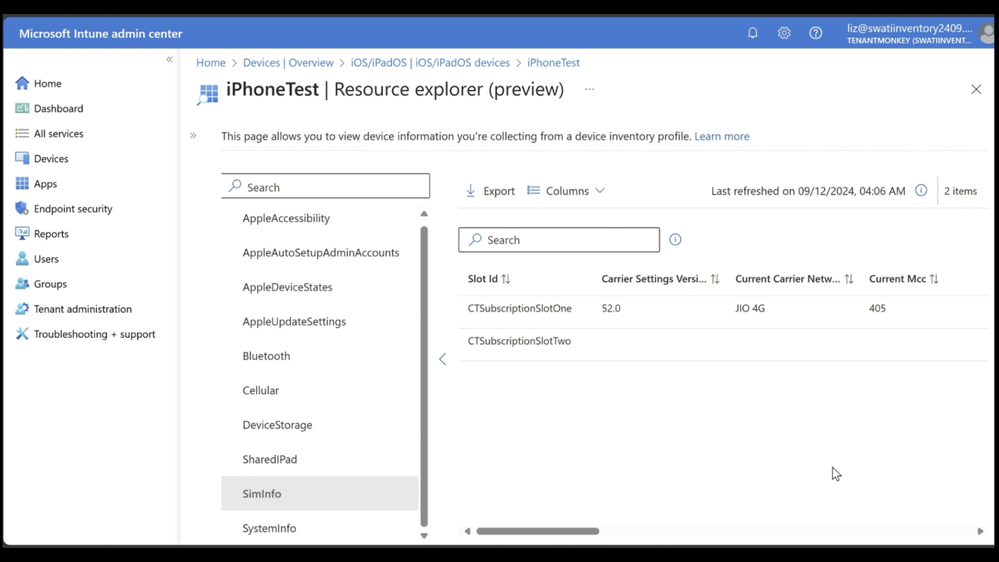Click the Endpoint security shield icon
Viewport: 999px width, 562px height.
(22, 208)
